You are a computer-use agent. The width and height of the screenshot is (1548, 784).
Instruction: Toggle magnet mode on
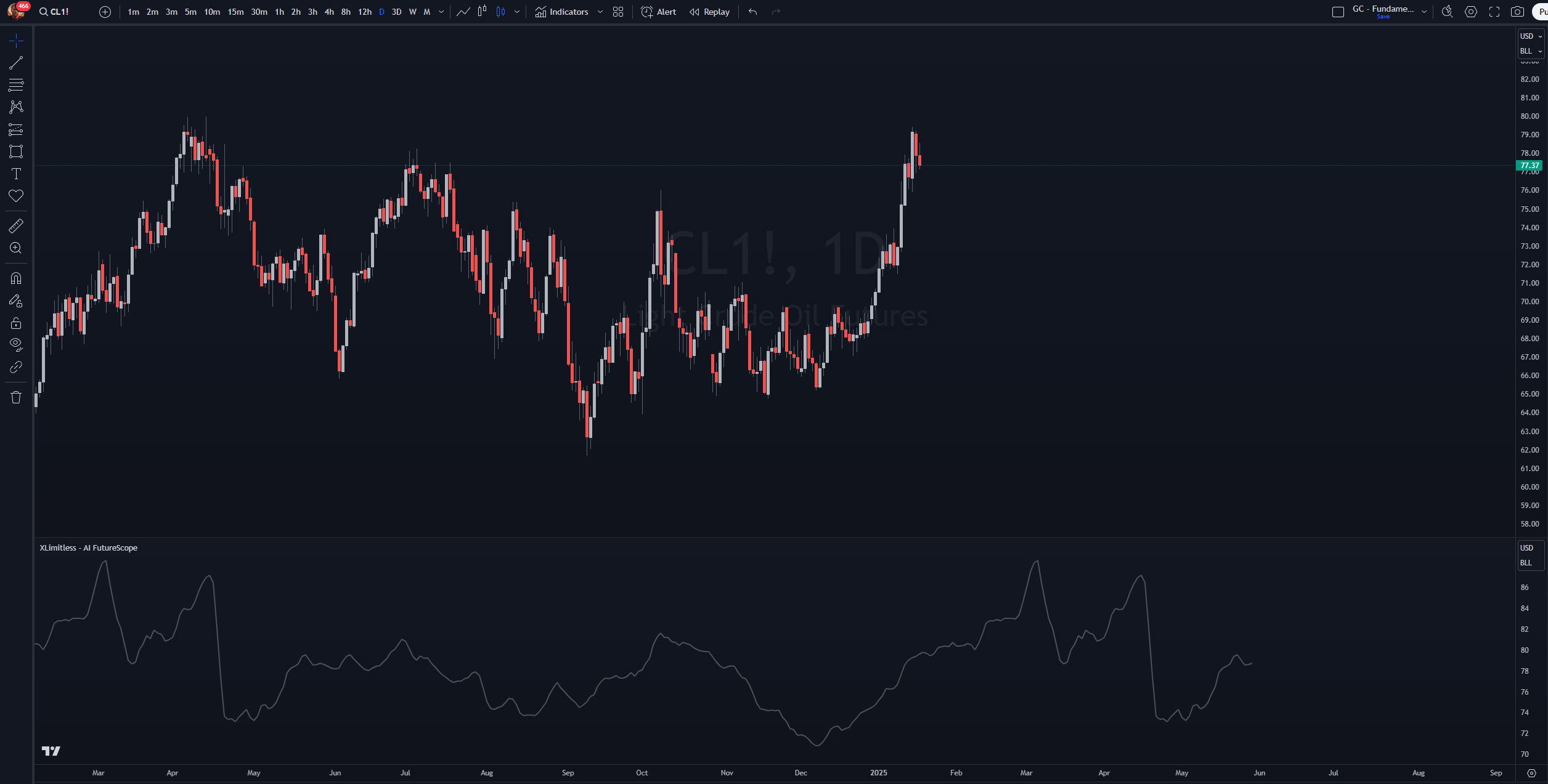coord(16,278)
